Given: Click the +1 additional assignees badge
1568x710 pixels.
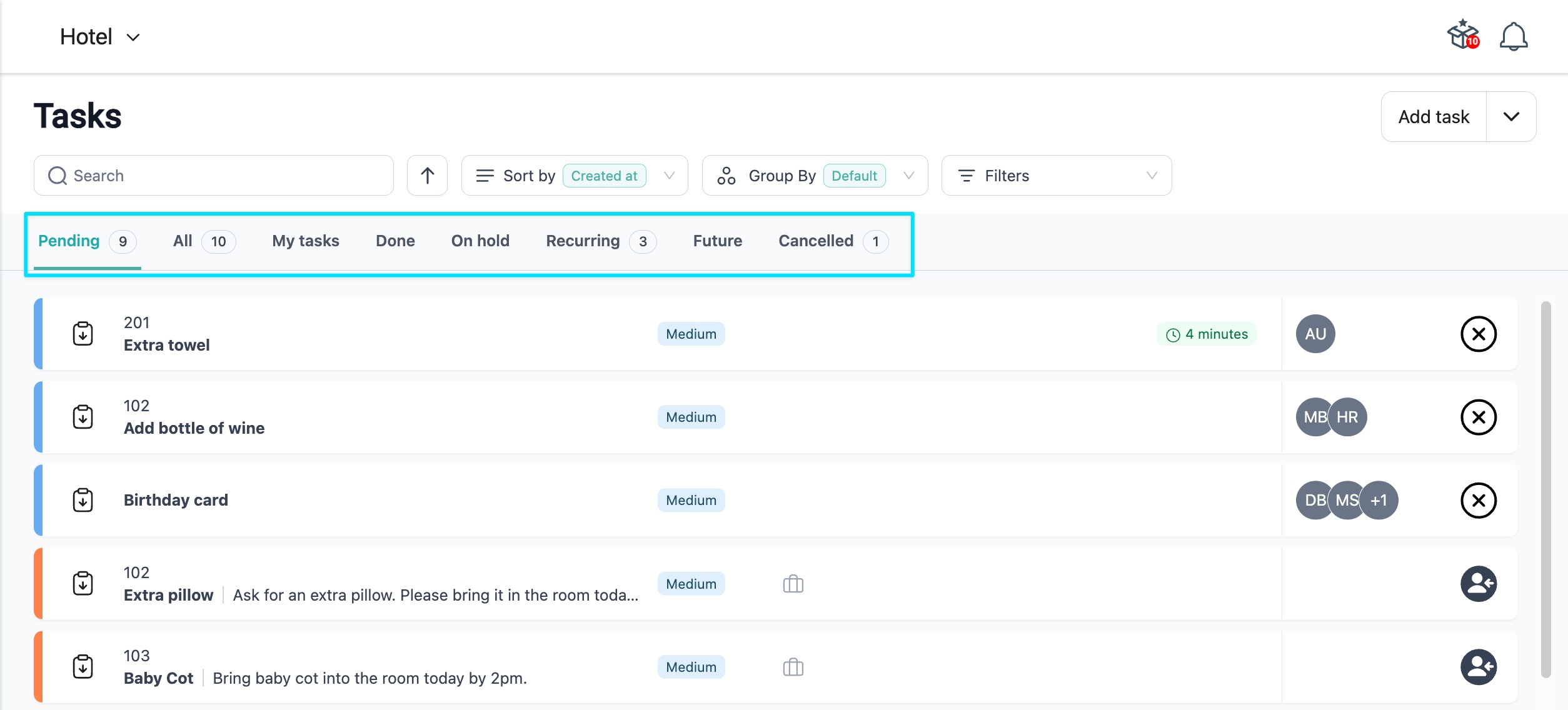Looking at the screenshot, I should tap(1379, 500).
